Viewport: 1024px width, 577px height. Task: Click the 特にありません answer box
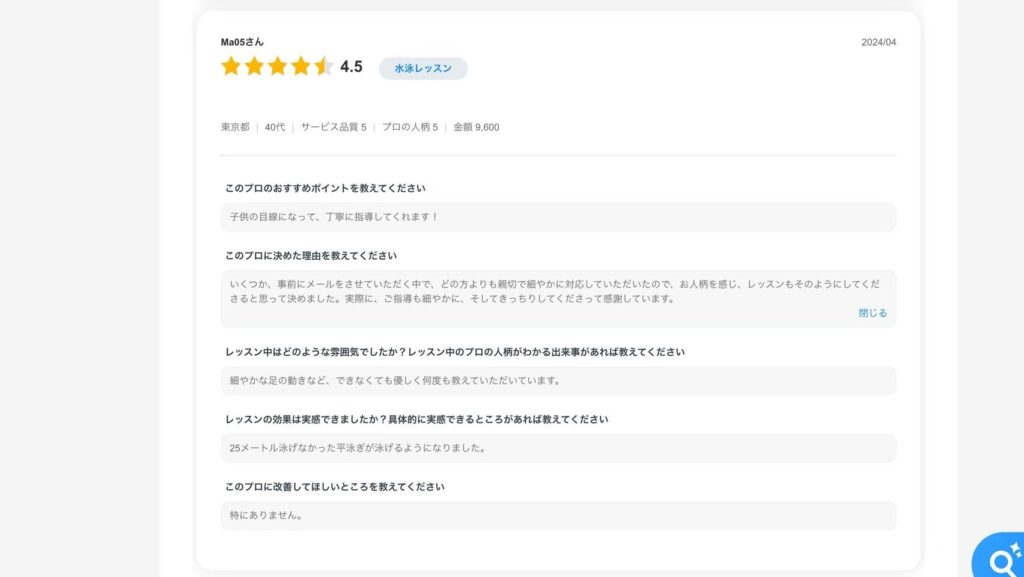[558, 515]
